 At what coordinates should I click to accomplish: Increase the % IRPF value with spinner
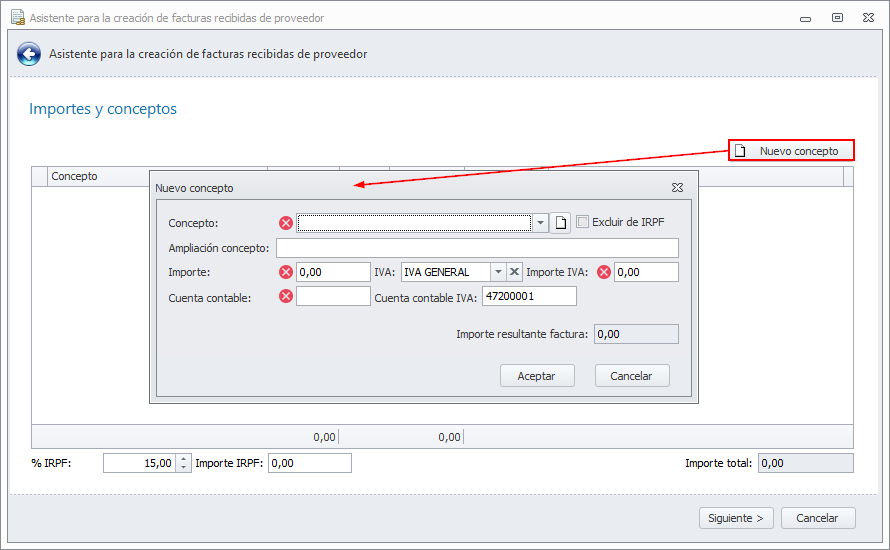[x=183, y=459]
